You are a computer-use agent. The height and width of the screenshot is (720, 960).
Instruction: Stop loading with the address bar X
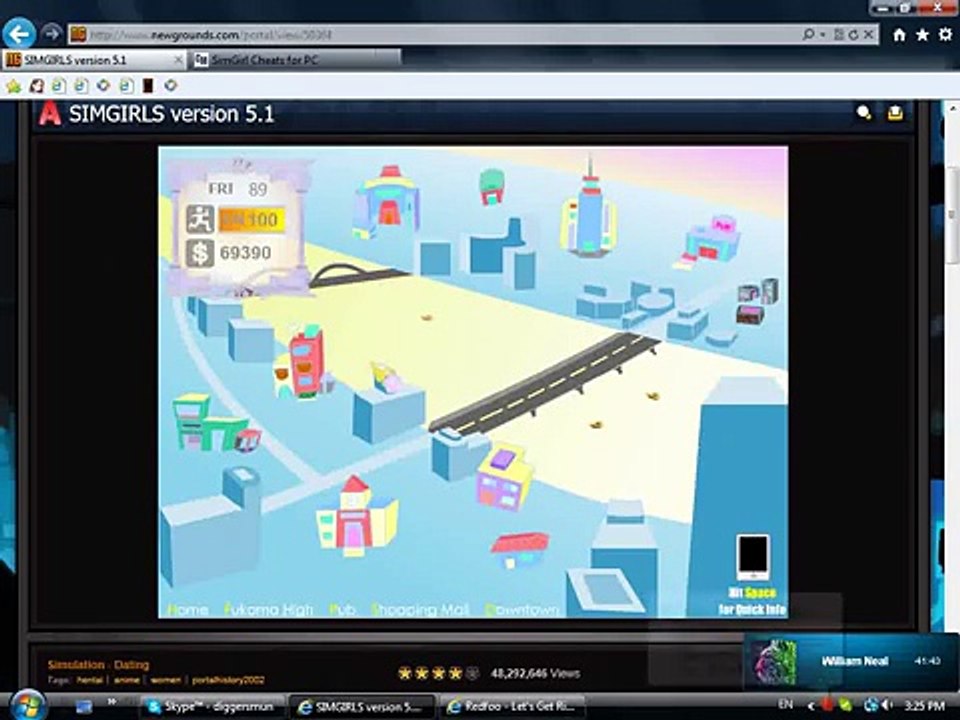868,34
